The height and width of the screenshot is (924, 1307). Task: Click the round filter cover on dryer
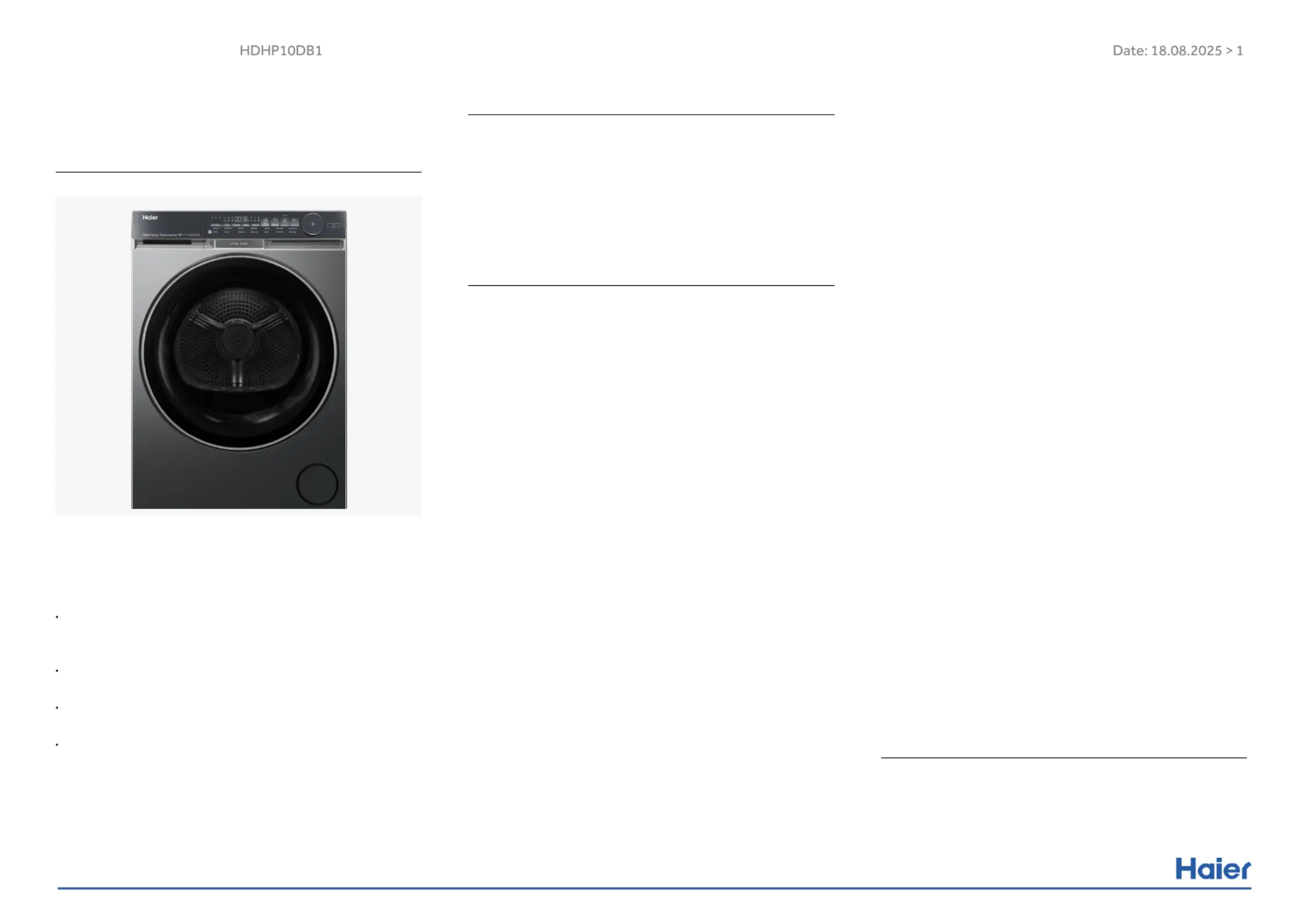[317, 484]
